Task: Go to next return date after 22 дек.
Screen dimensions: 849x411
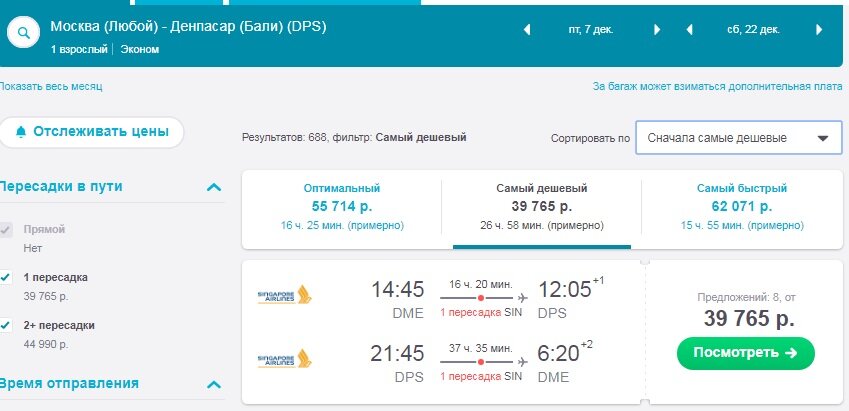Action: [x=819, y=30]
